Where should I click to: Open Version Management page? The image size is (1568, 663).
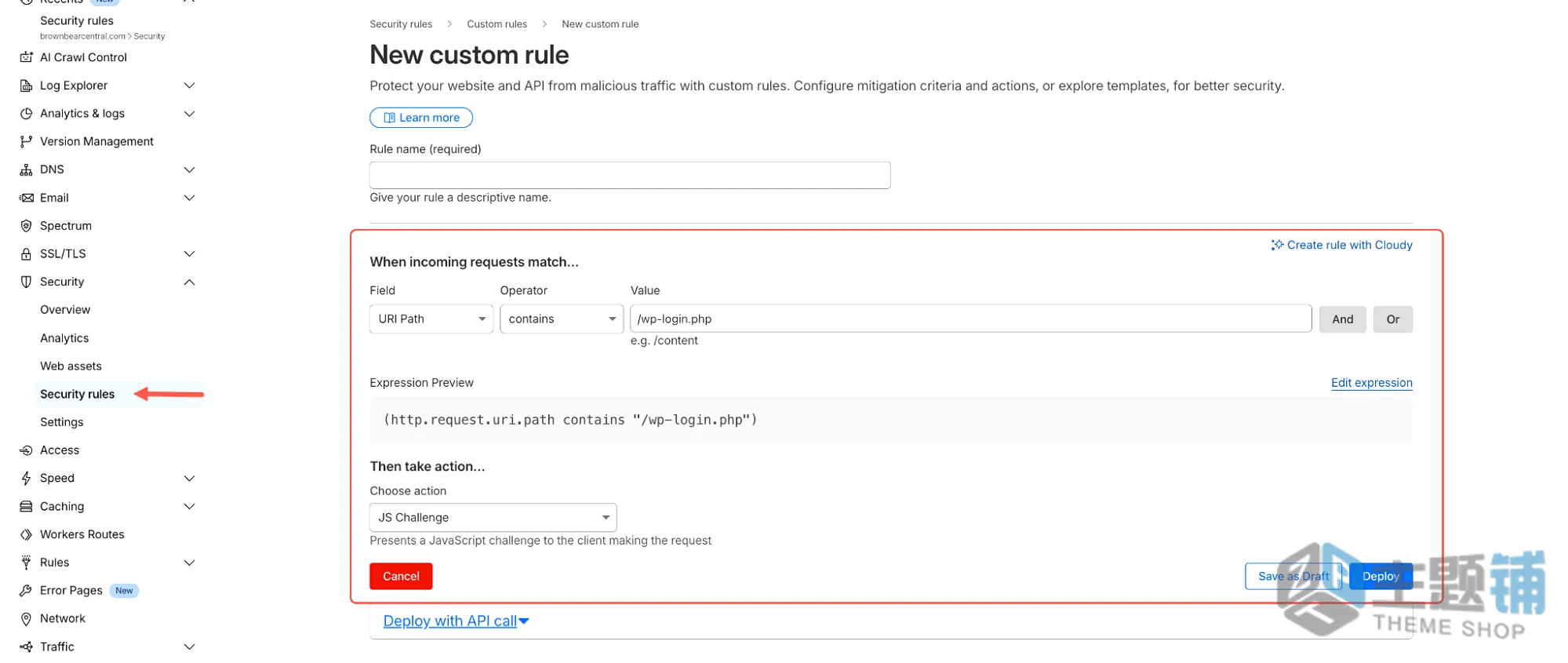click(x=96, y=141)
